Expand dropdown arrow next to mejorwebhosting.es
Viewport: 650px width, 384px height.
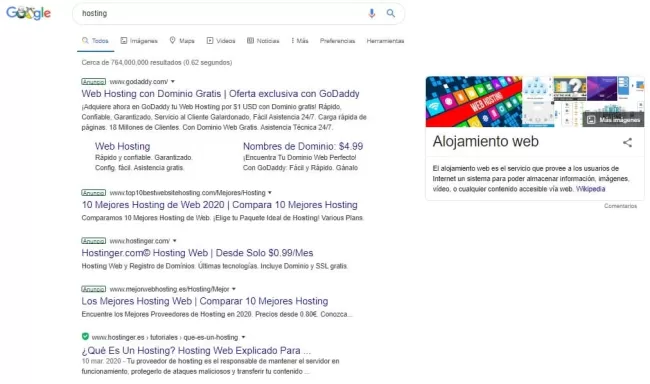click(x=234, y=289)
